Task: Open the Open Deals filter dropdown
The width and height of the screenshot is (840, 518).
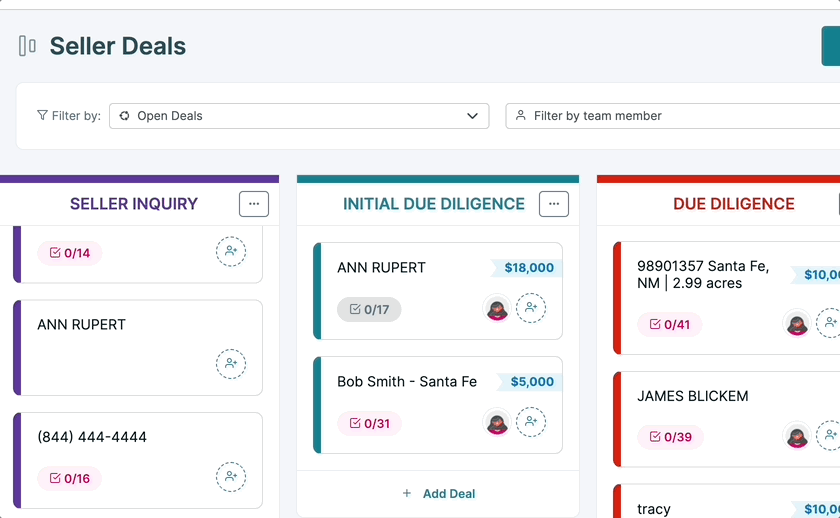Action: tap(299, 116)
